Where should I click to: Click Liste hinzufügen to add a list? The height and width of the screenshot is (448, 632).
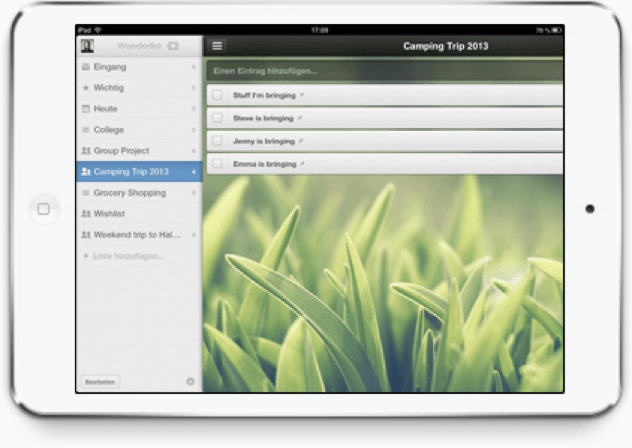click(x=128, y=256)
